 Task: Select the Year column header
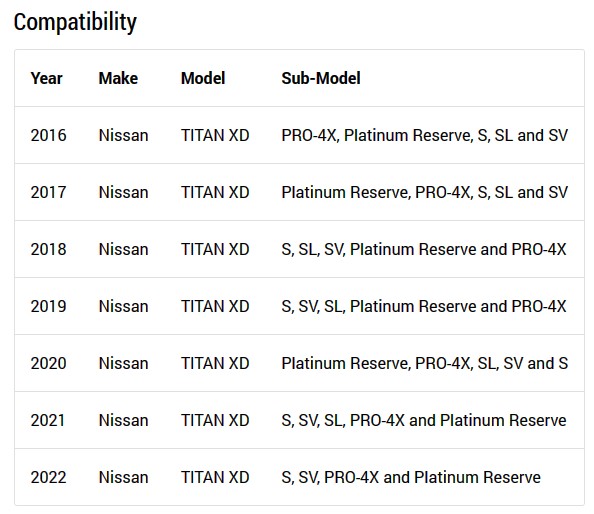tap(46, 78)
